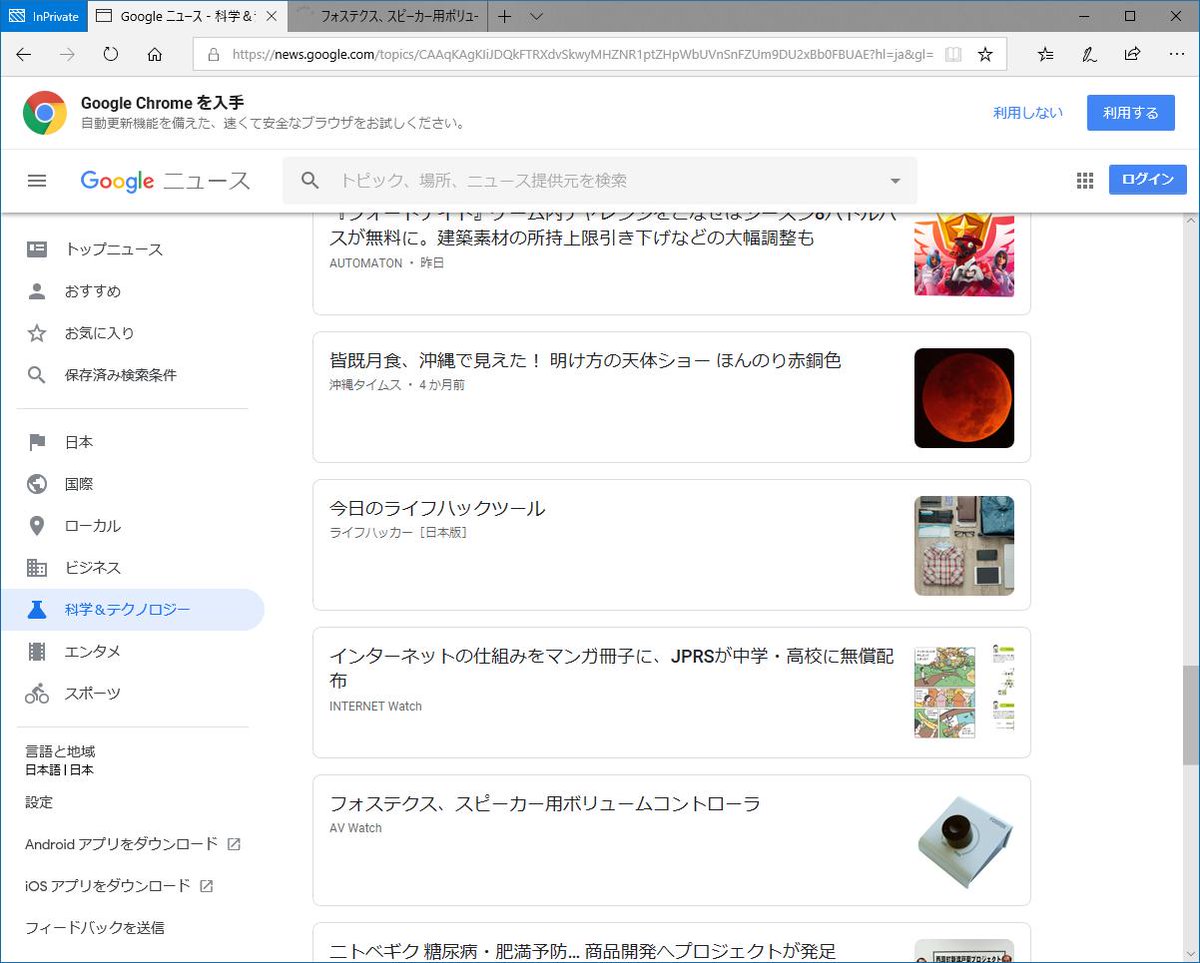Click the InPrivate indicator badge

(x=43, y=16)
